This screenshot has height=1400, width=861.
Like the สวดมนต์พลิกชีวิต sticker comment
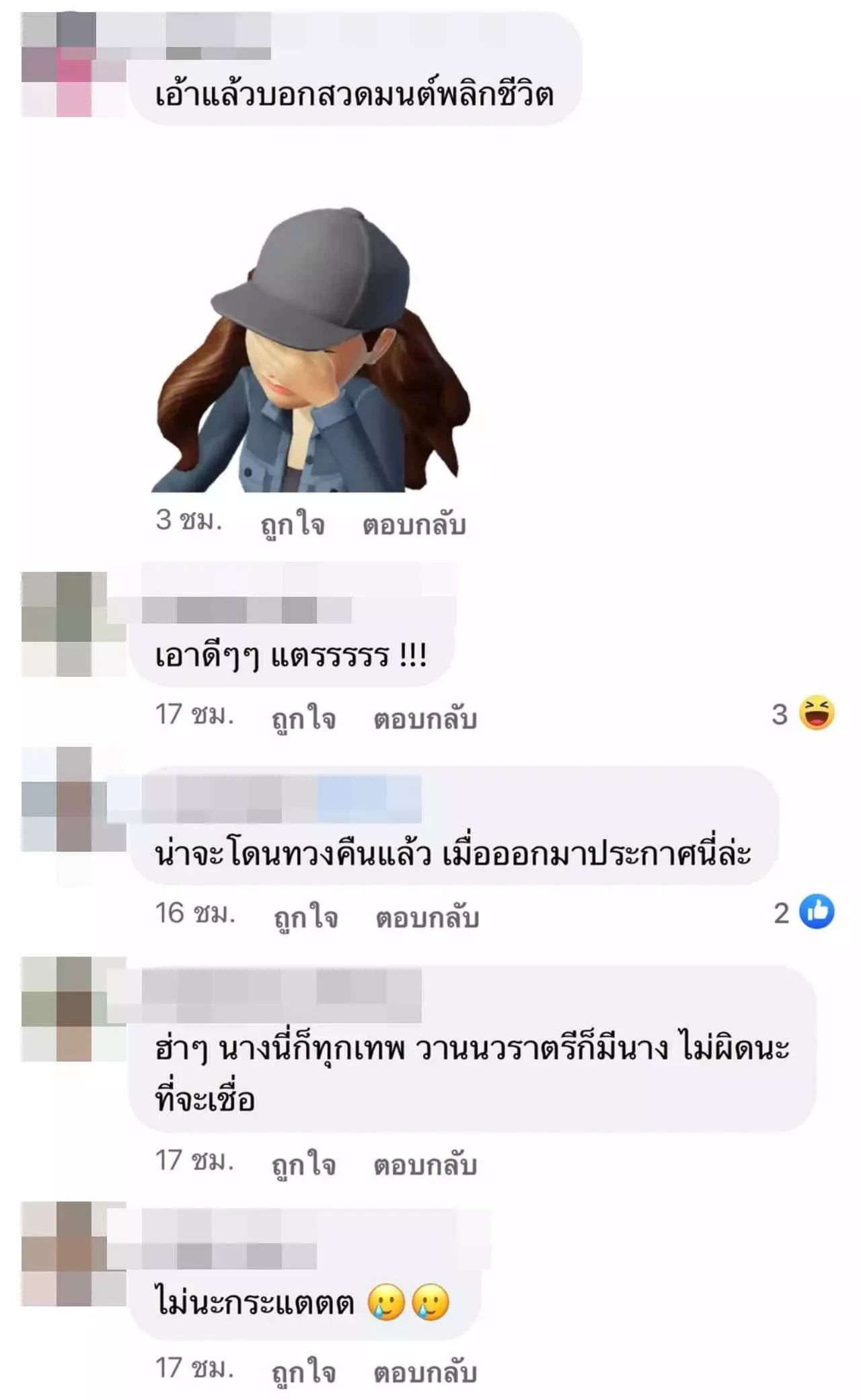click(x=293, y=524)
